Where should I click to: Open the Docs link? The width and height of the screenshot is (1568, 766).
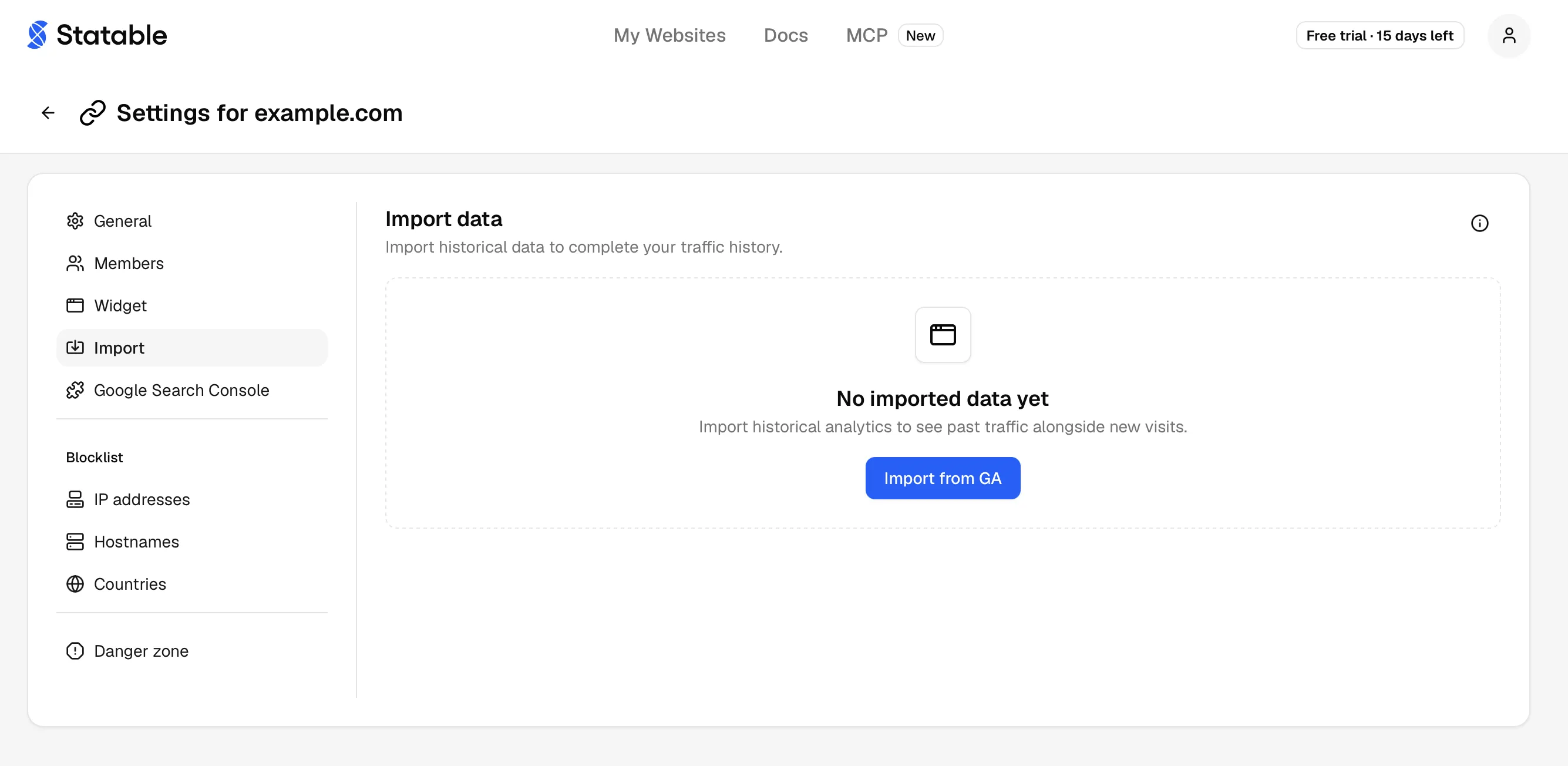pos(785,35)
